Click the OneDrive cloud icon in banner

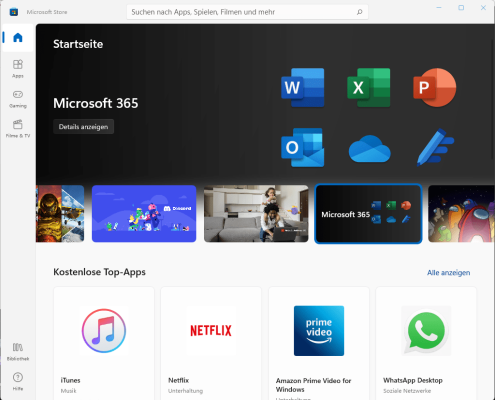(x=369, y=149)
